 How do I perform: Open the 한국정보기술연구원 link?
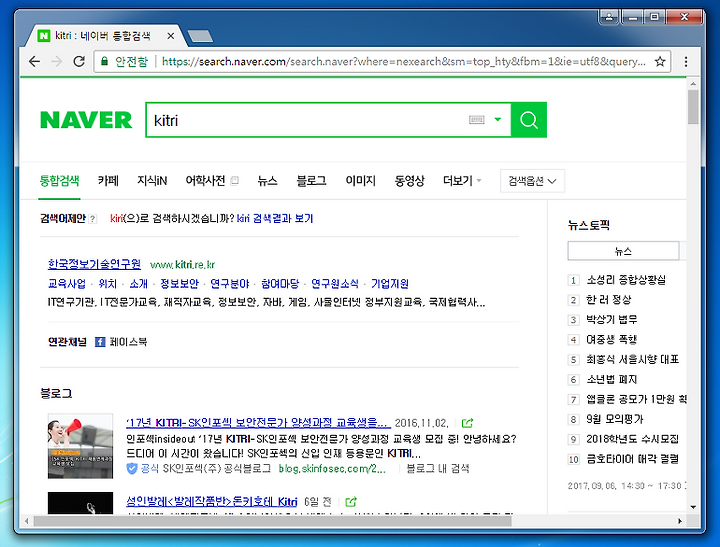(94, 264)
